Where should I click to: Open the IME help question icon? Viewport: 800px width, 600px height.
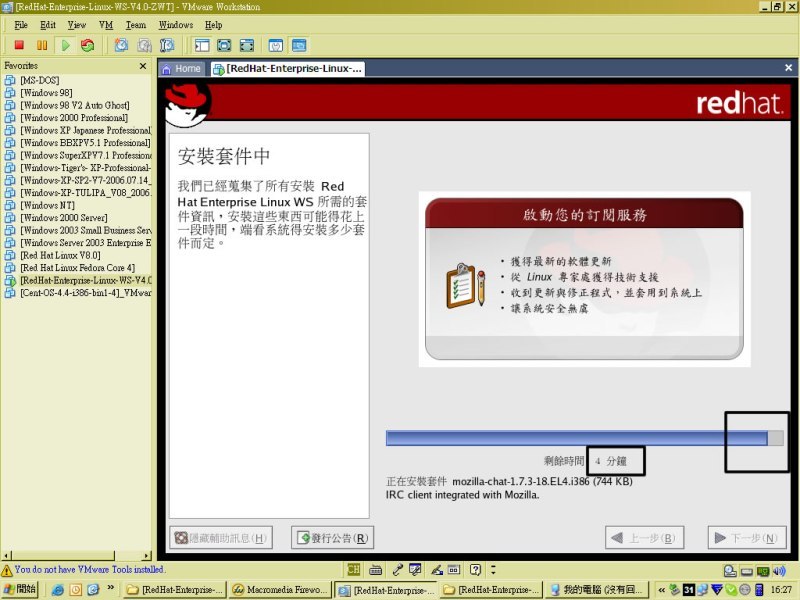(475, 569)
